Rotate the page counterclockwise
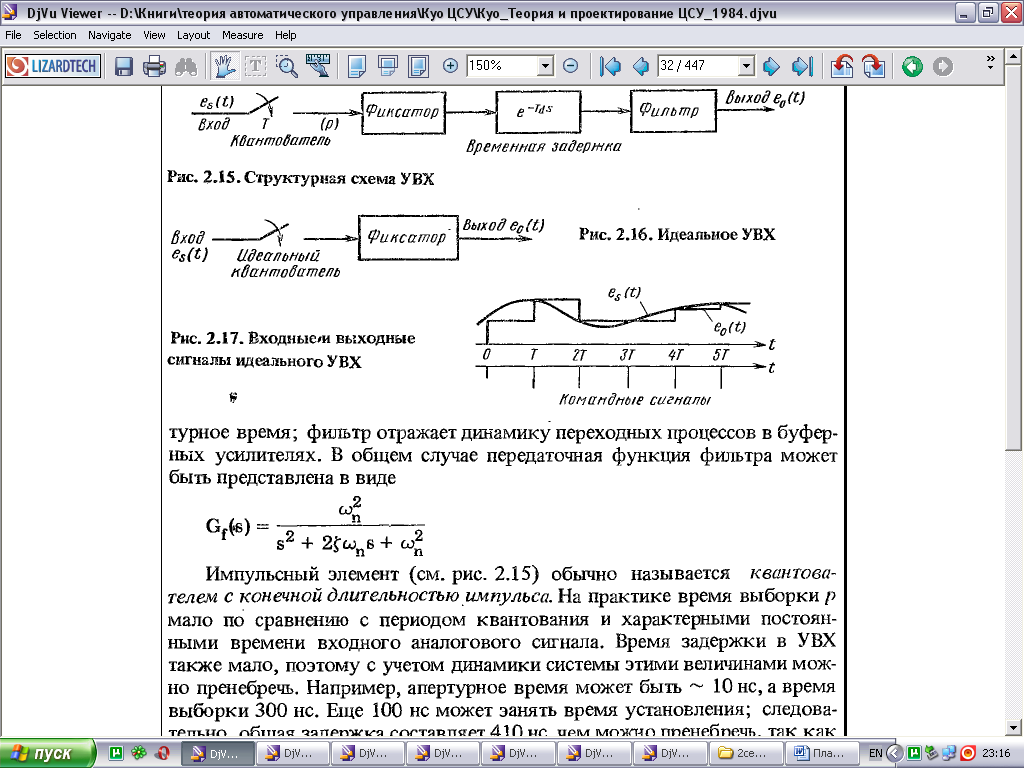 click(x=842, y=66)
